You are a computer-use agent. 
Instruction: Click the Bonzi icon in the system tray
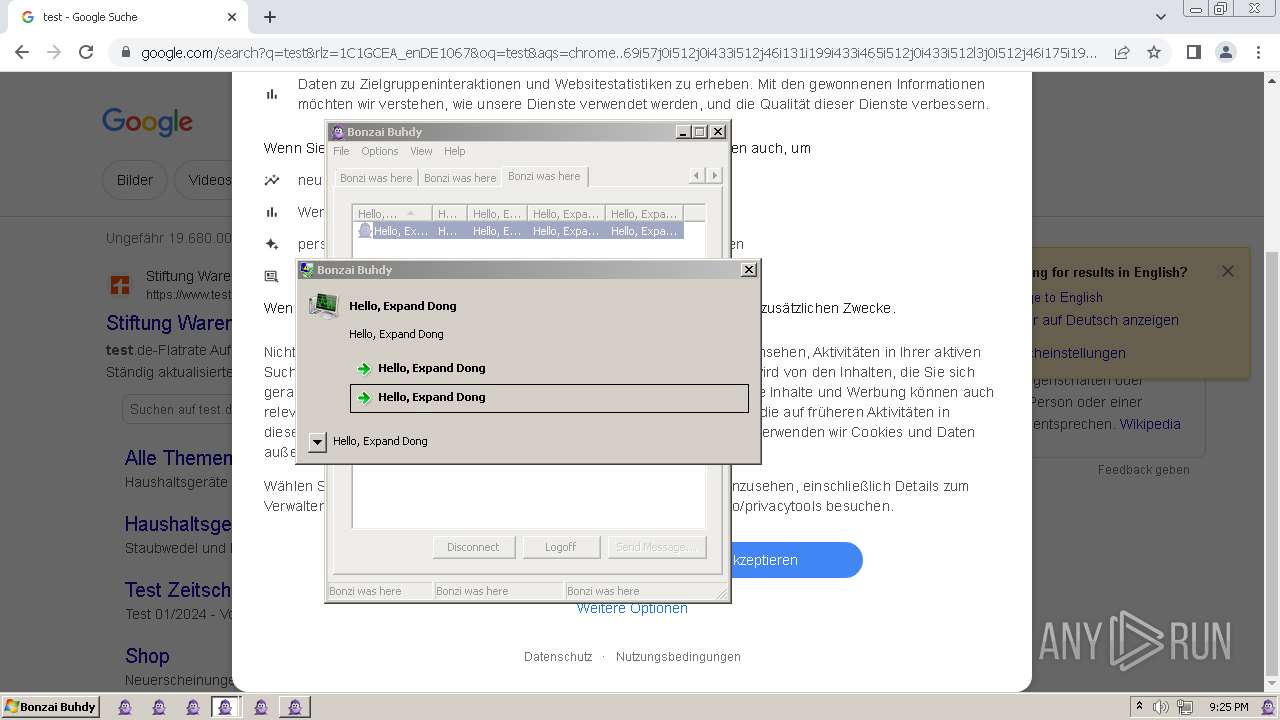[x=1268, y=707]
